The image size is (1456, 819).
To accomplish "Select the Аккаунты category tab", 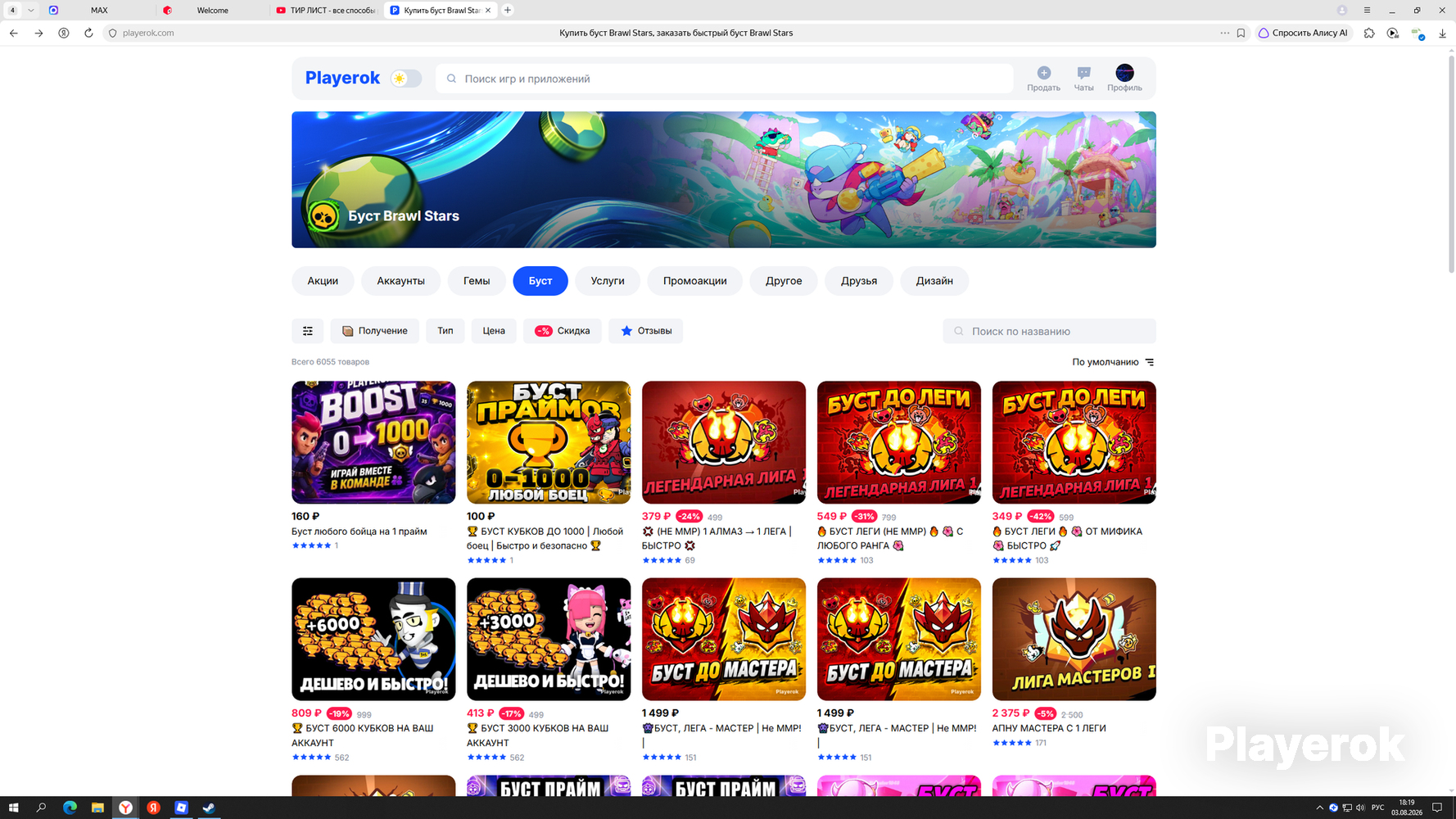I will click(400, 281).
